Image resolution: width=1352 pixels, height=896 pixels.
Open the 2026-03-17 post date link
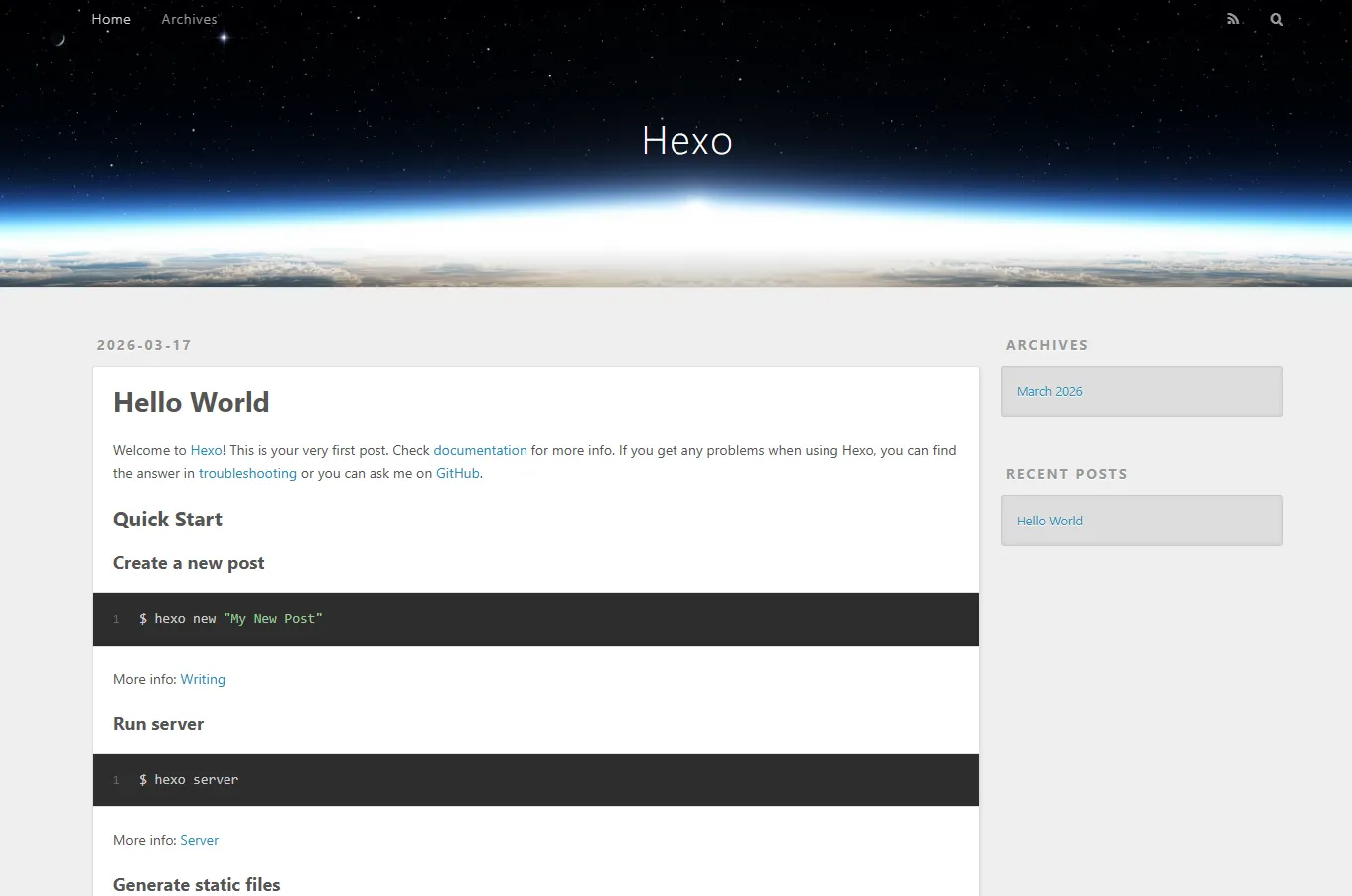pos(144,345)
